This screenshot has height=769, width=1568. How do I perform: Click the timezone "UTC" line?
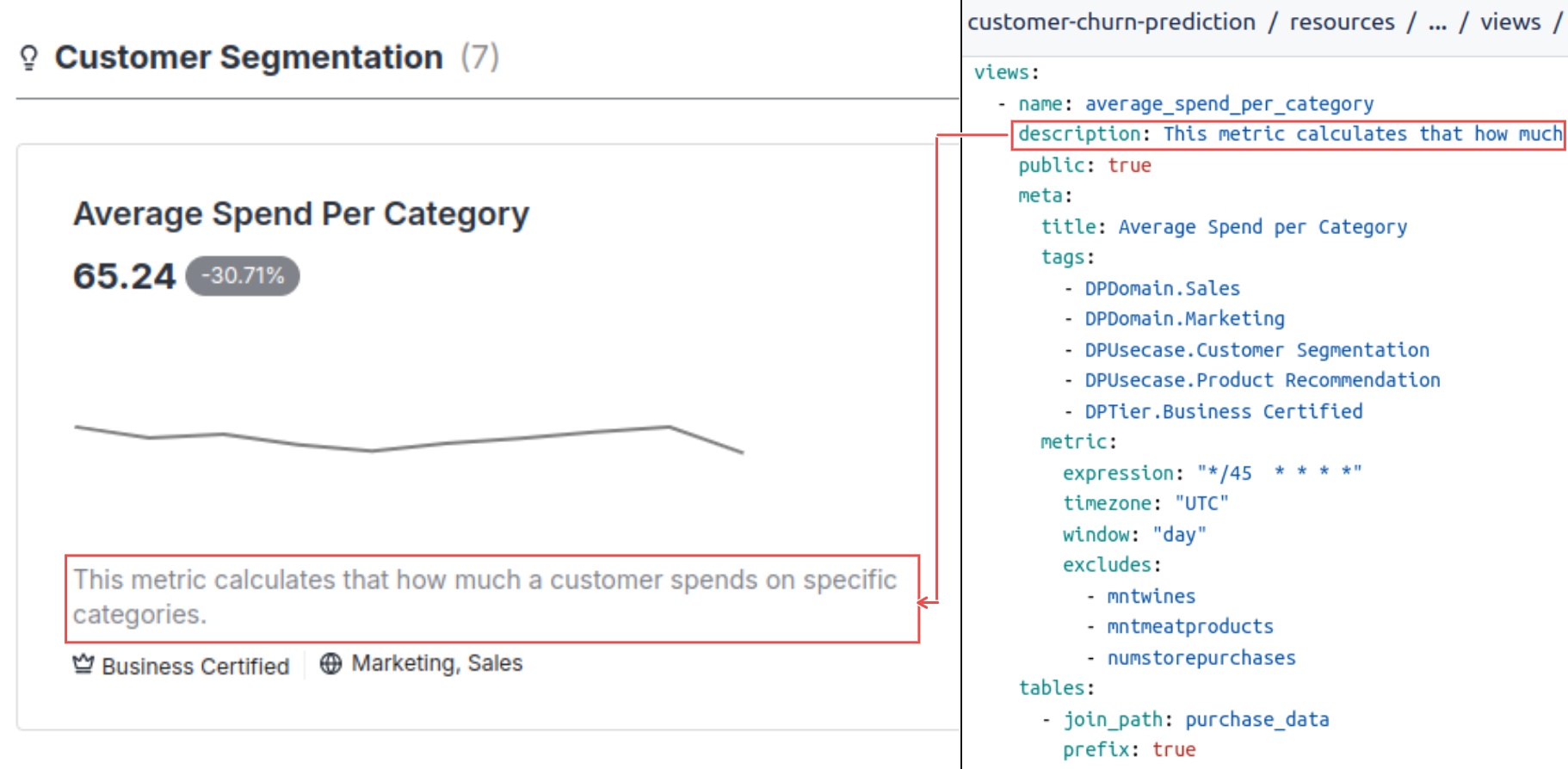point(1145,503)
